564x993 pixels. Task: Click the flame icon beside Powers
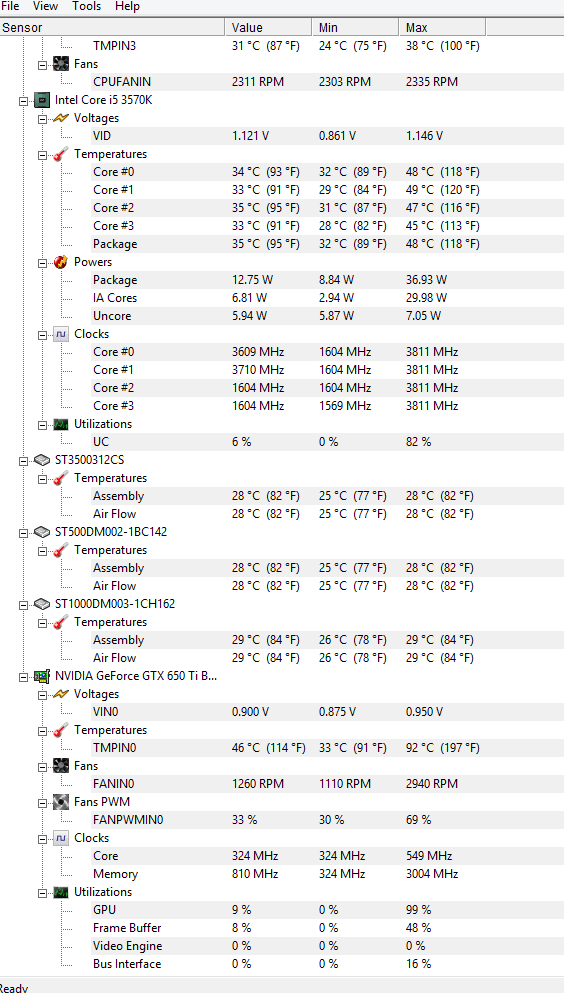61,262
